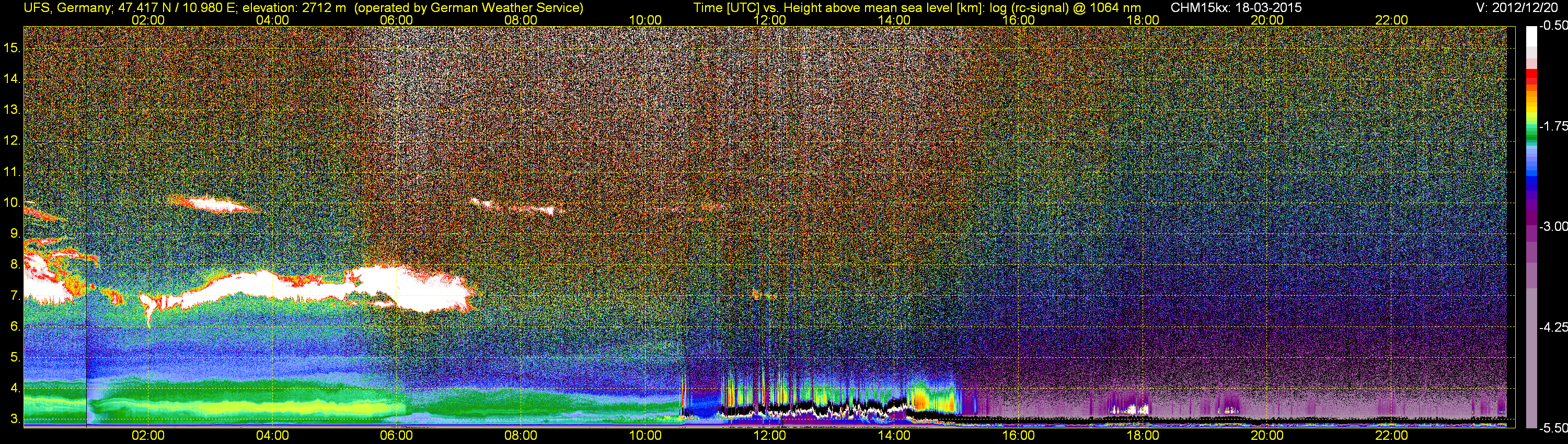Click the '22:00' label on the bottom time axis

(1391, 436)
